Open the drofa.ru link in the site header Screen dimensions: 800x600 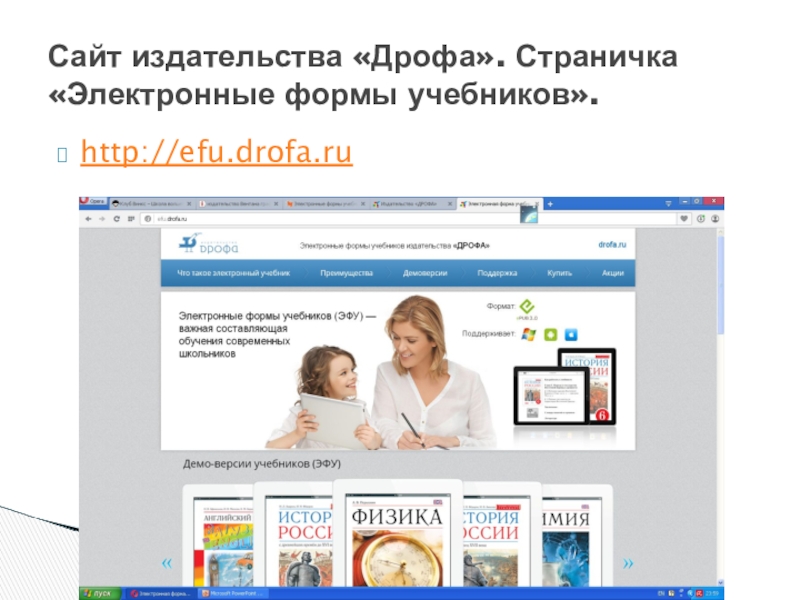(x=612, y=245)
